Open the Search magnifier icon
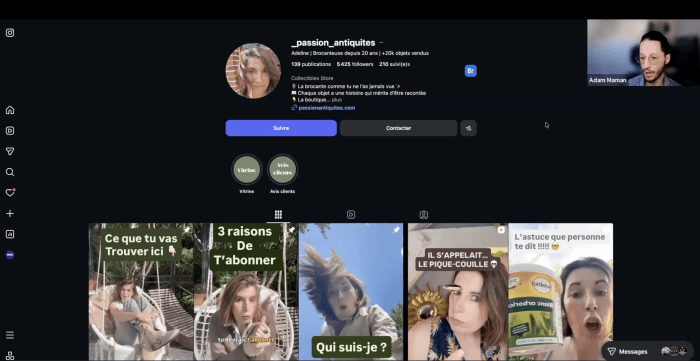 [10, 172]
